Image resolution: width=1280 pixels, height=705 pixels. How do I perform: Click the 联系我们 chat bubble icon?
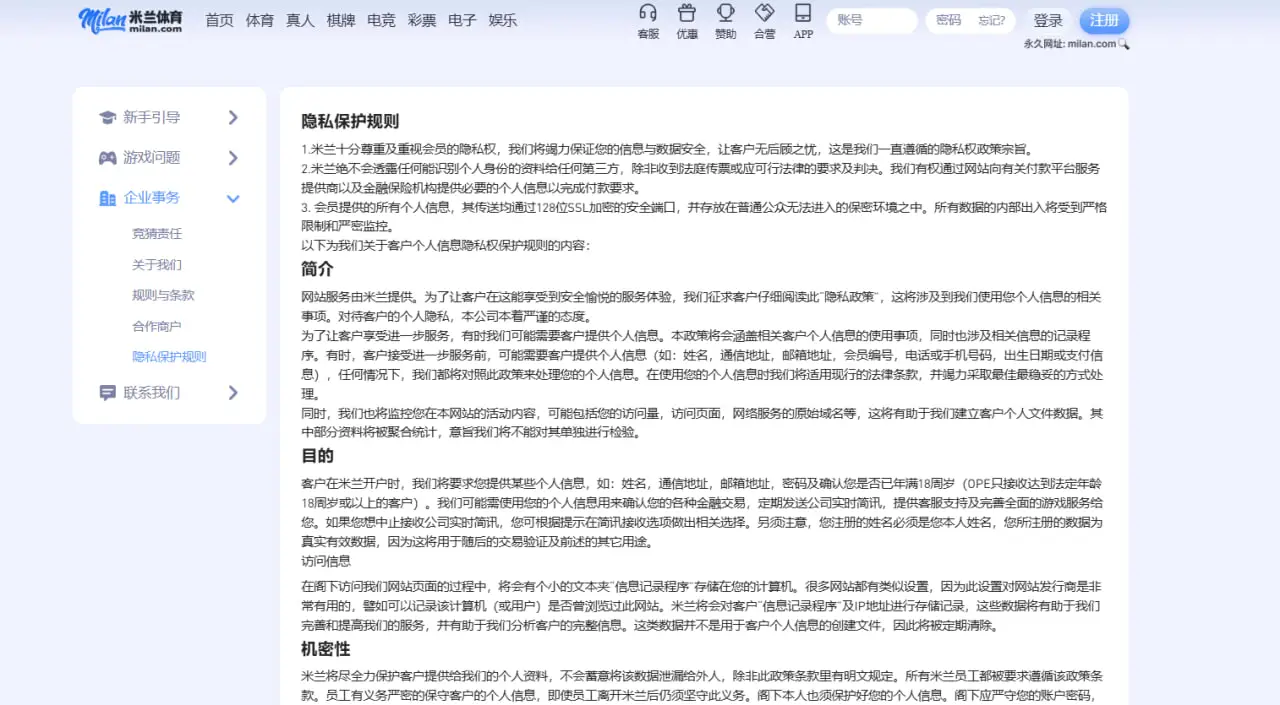click(x=108, y=393)
